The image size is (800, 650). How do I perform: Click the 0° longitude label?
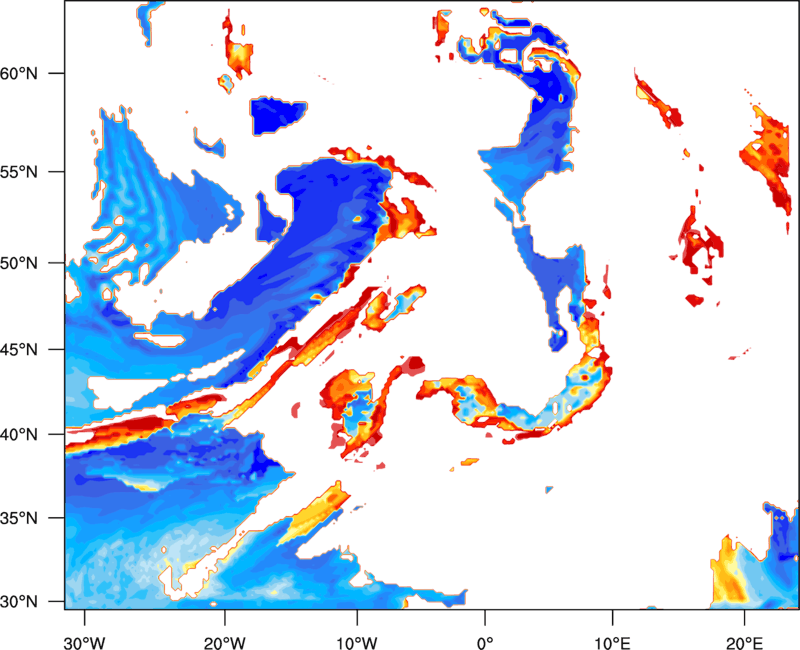(485, 643)
